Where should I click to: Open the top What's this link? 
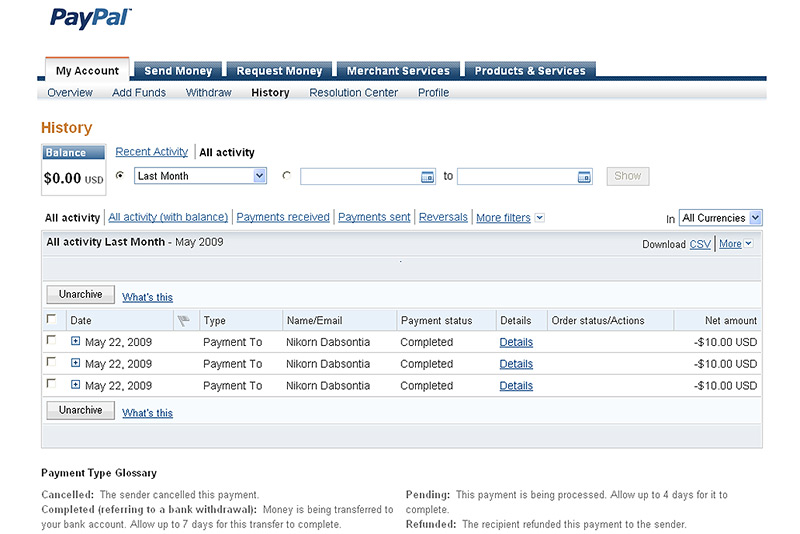click(147, 297)
